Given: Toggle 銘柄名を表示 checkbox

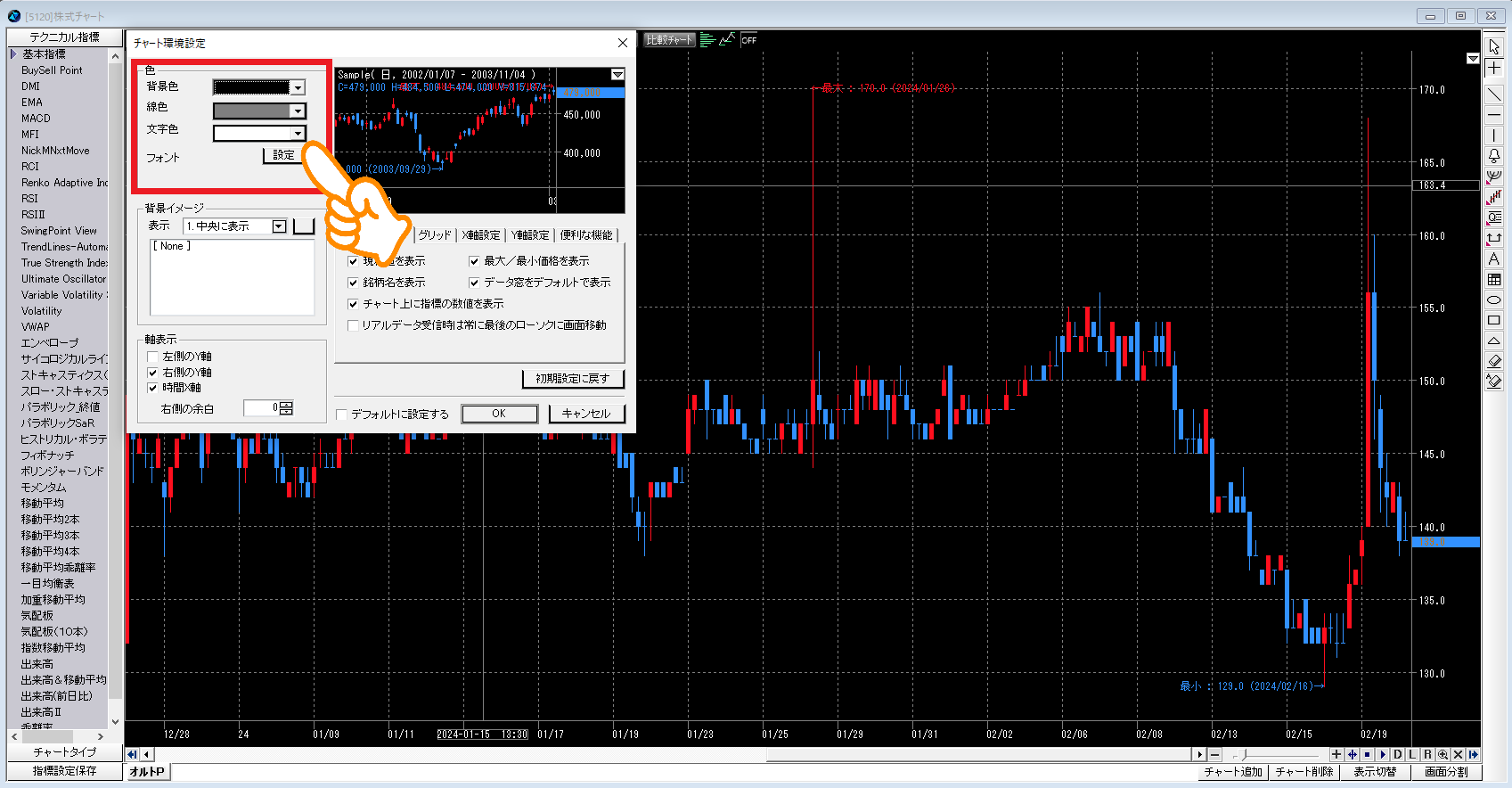Looking at the screenshot, I should [x=353, y=283].
